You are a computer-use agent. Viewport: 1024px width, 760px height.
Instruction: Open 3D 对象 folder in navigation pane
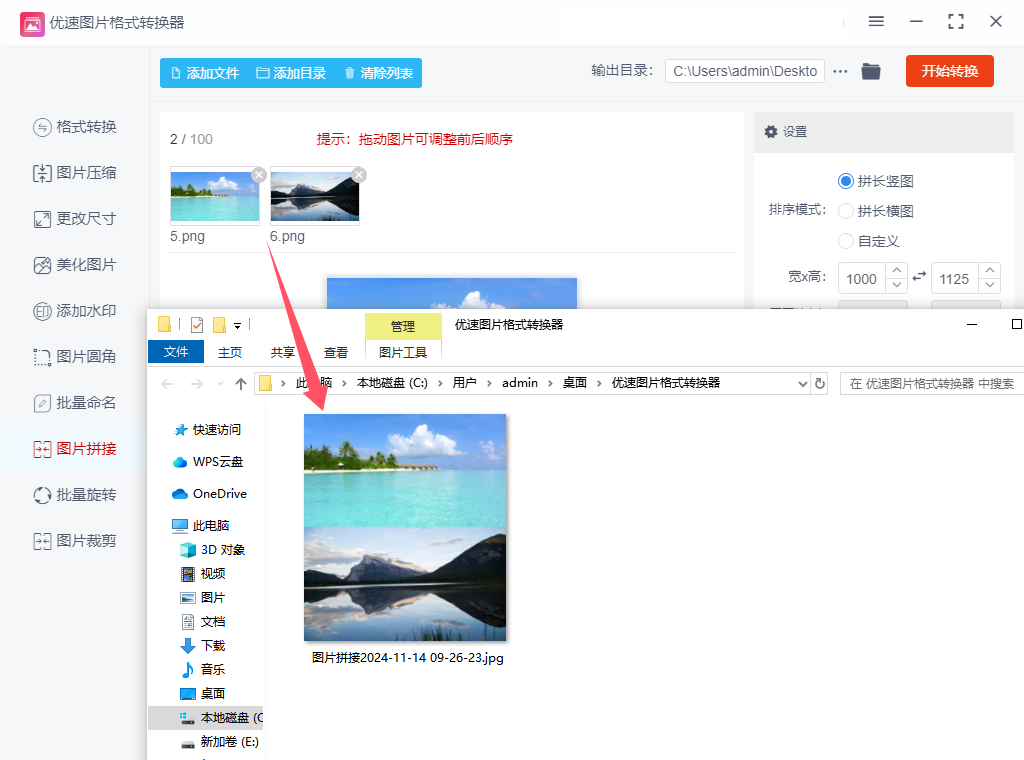[x=212, y=550]
